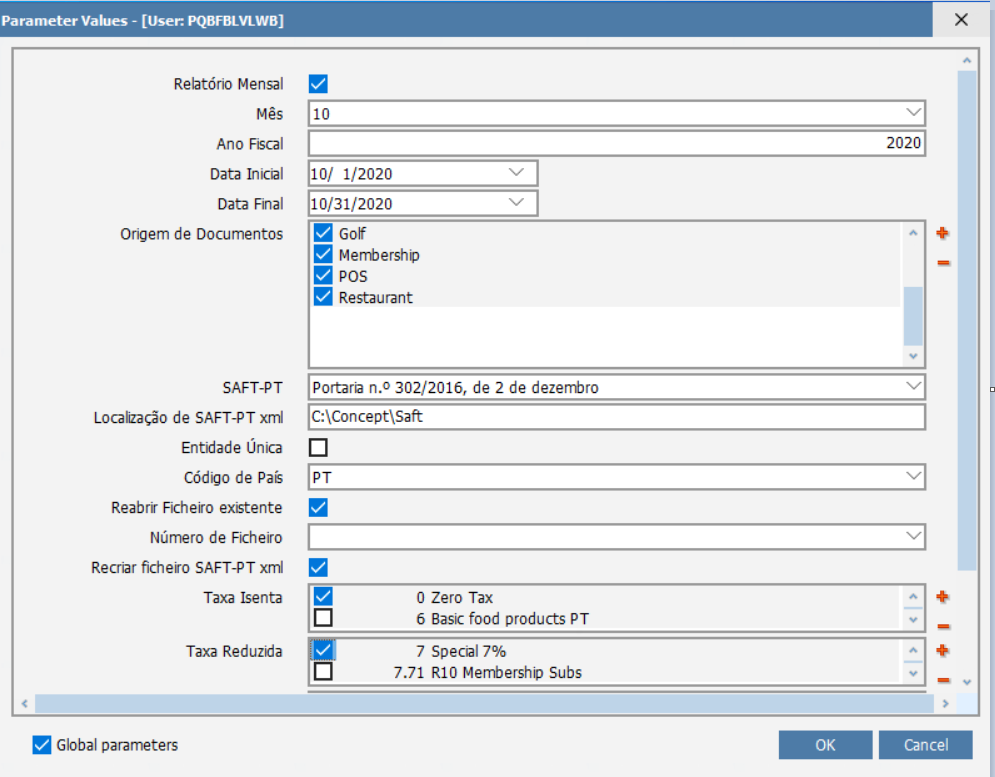The width and height of the screenshot is (995, 777).
Task: Check 6 Basic food products PT
Action: pyautogui.click(x=323, y=618)
